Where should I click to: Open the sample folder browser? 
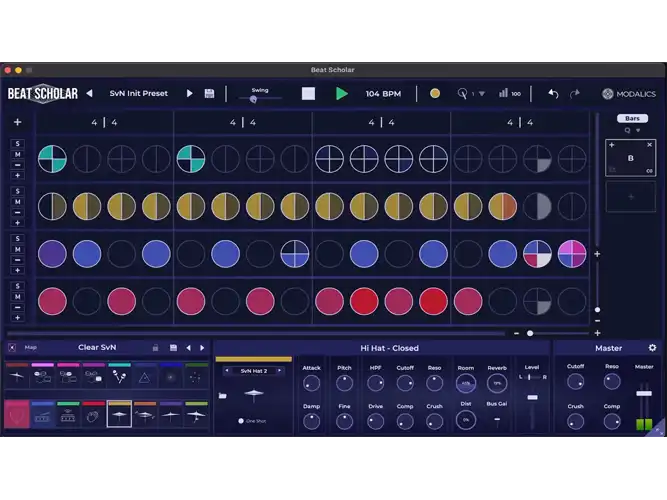pyautogui.click(x=222, y=396)
